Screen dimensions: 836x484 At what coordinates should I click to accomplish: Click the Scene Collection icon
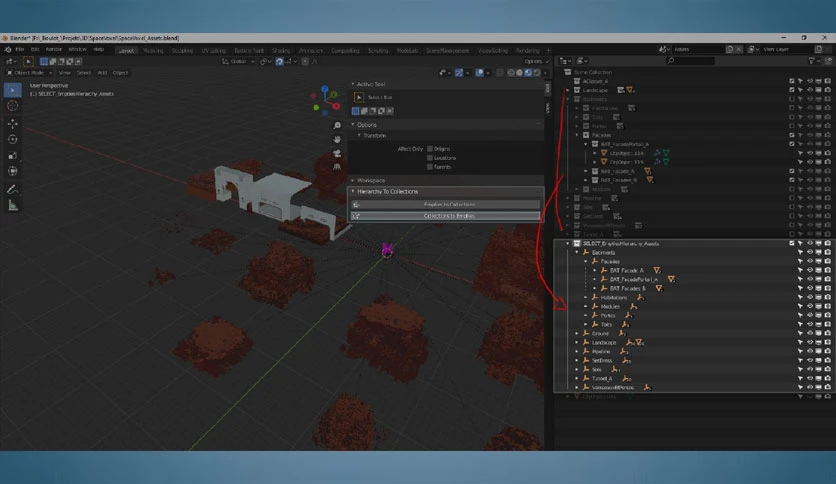568,72
